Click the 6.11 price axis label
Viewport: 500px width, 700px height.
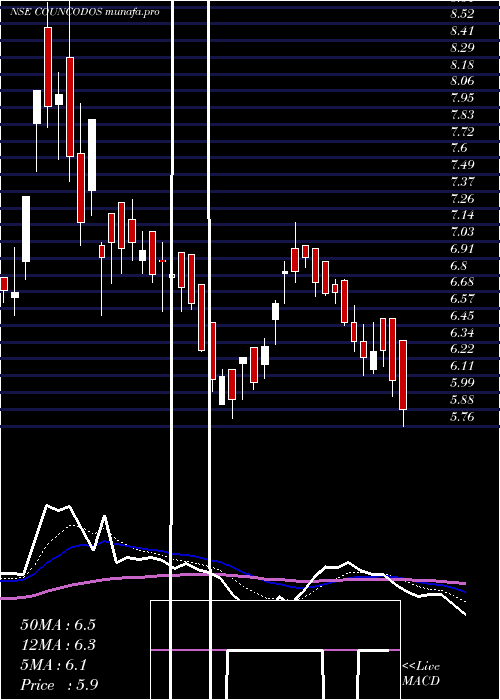(462, 366)
